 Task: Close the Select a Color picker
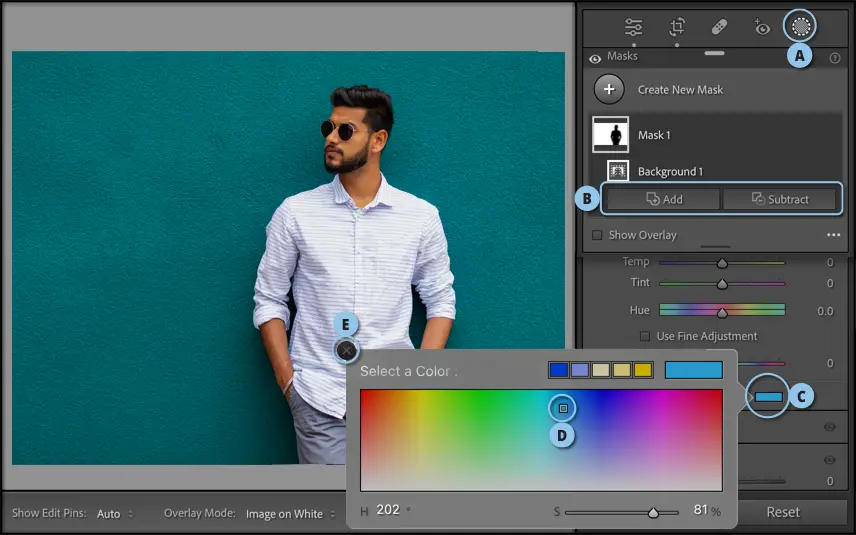coord(346,350)
